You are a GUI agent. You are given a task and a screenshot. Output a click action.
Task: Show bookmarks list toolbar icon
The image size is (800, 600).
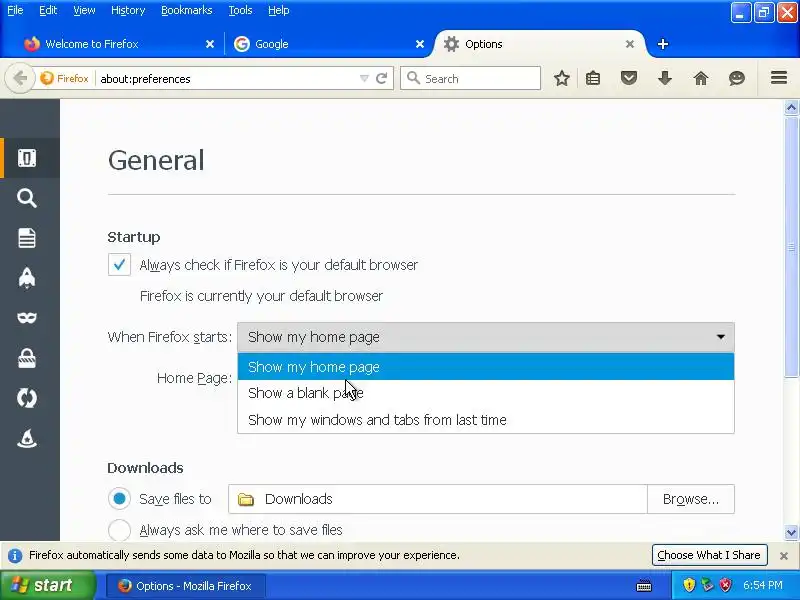pos(593,78)
